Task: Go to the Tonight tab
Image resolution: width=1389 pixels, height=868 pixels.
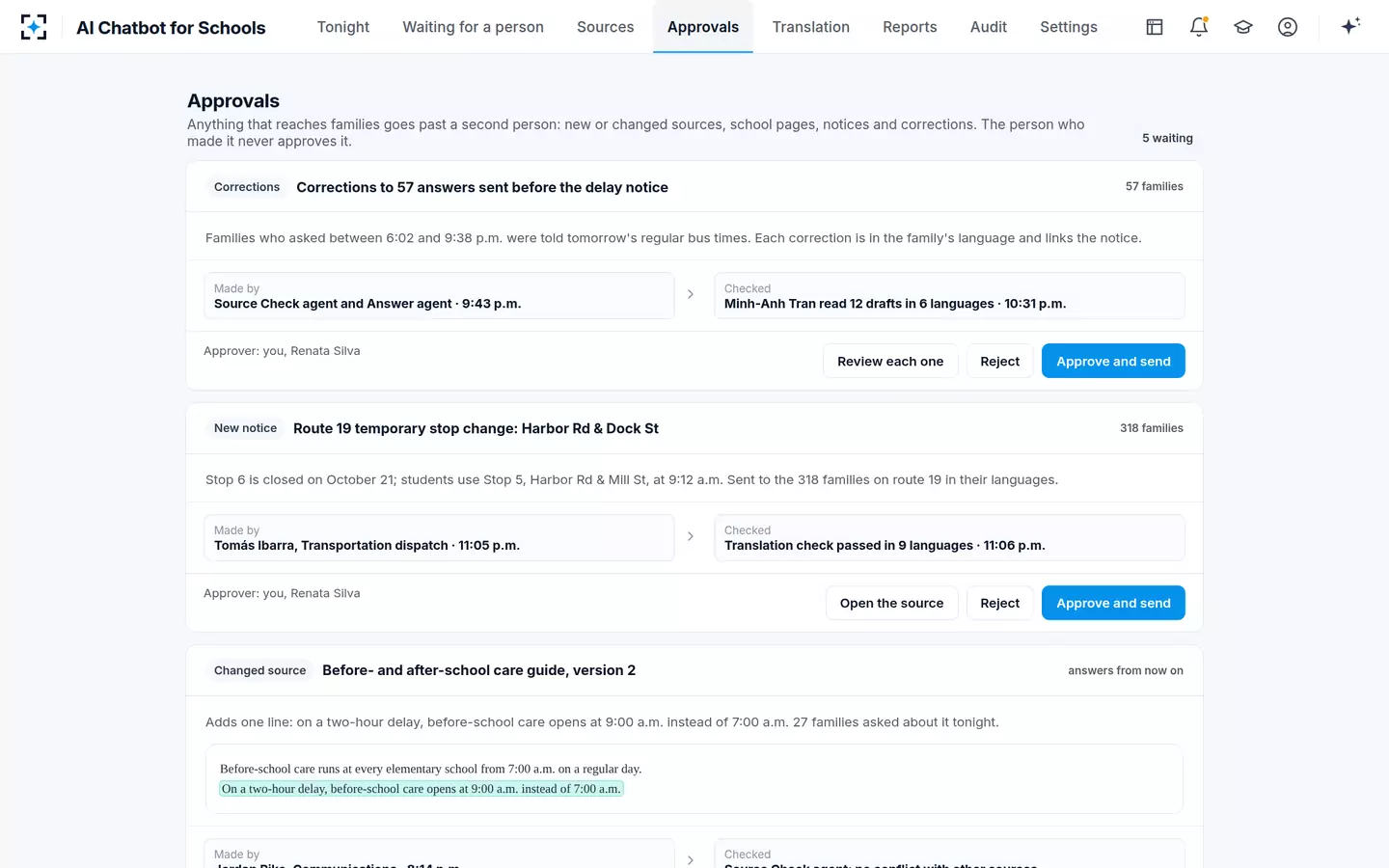Action: (343, 27)
